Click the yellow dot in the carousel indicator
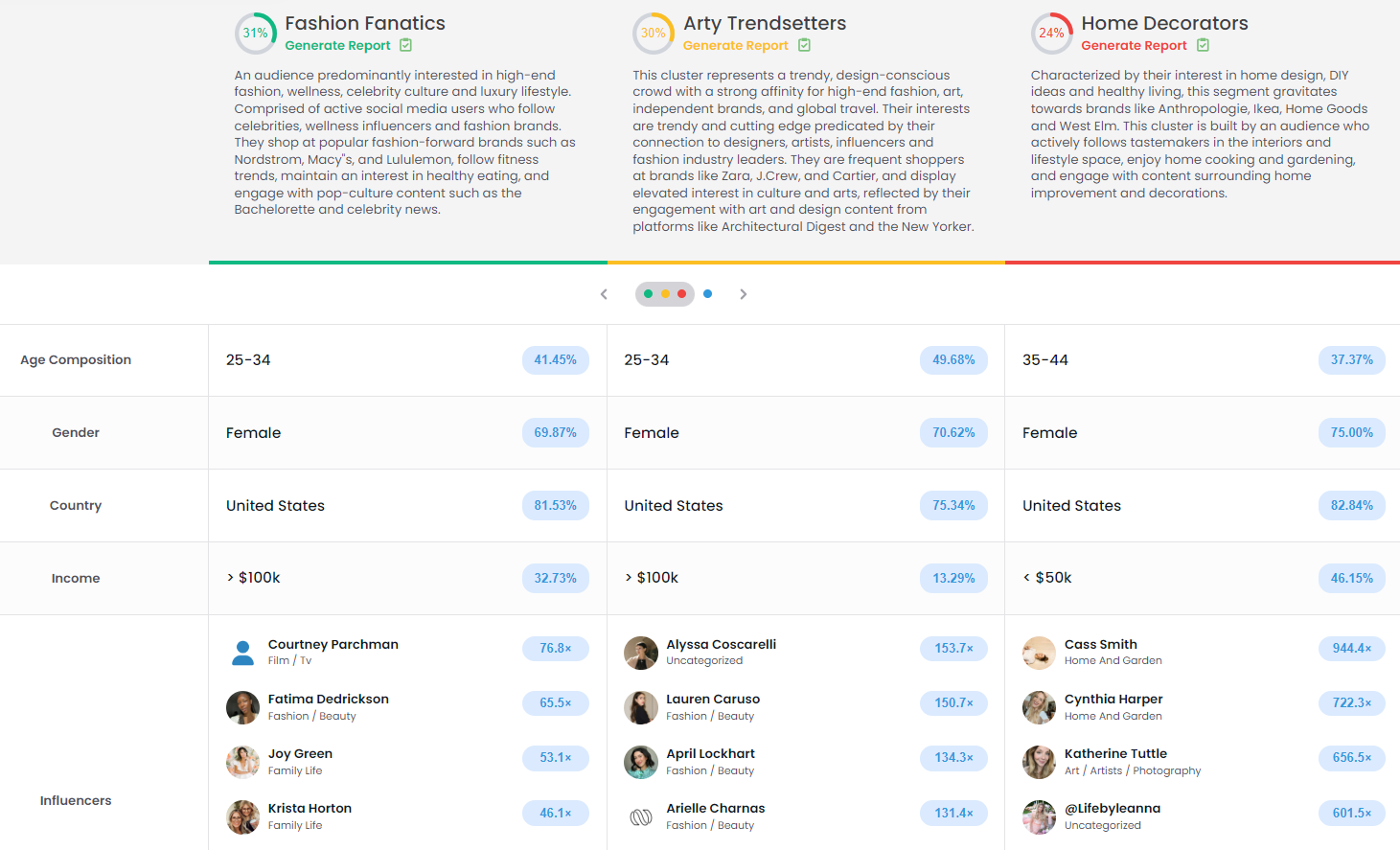The image size is (1400, 850). coord(665,294)
